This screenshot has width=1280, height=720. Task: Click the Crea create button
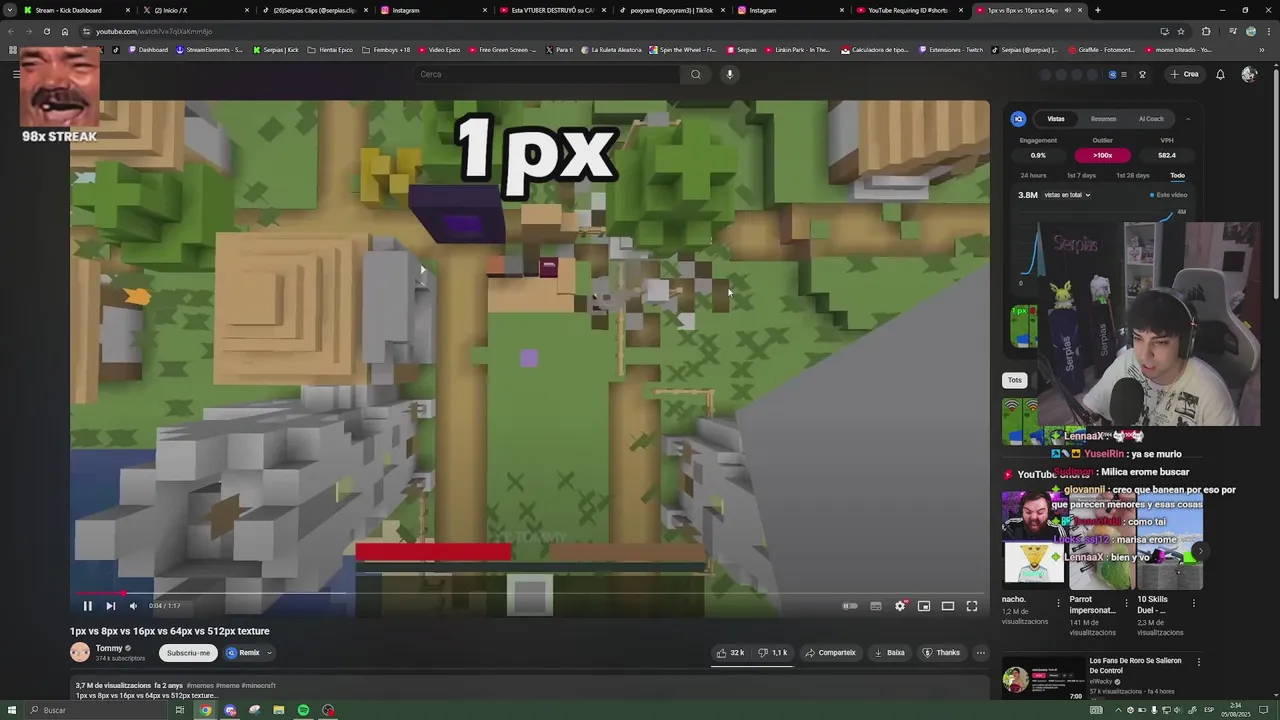tap(1184, 74)
